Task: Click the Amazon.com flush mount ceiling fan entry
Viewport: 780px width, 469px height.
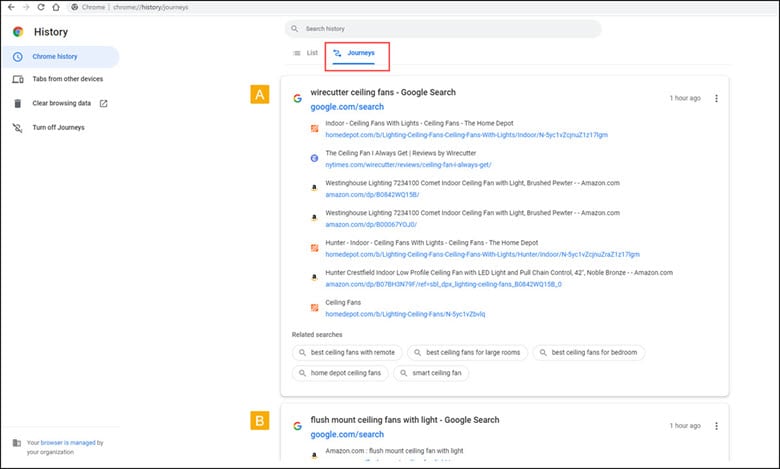Action: coord(394,451)
